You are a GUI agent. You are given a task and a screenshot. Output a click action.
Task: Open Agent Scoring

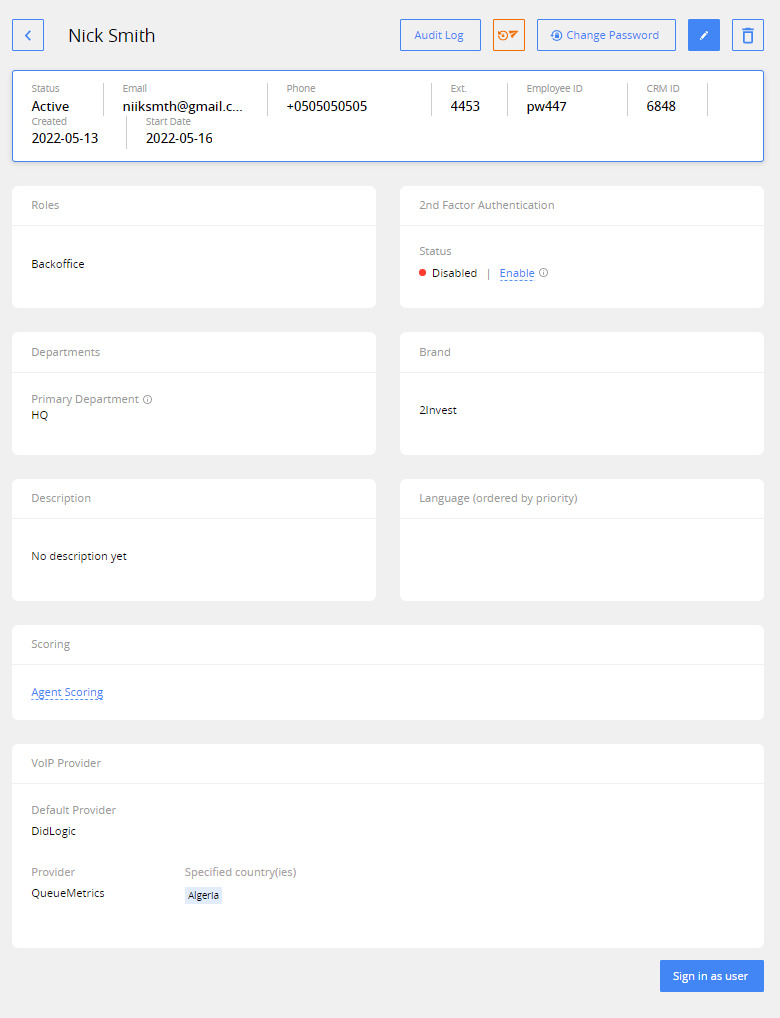(67, 692)
